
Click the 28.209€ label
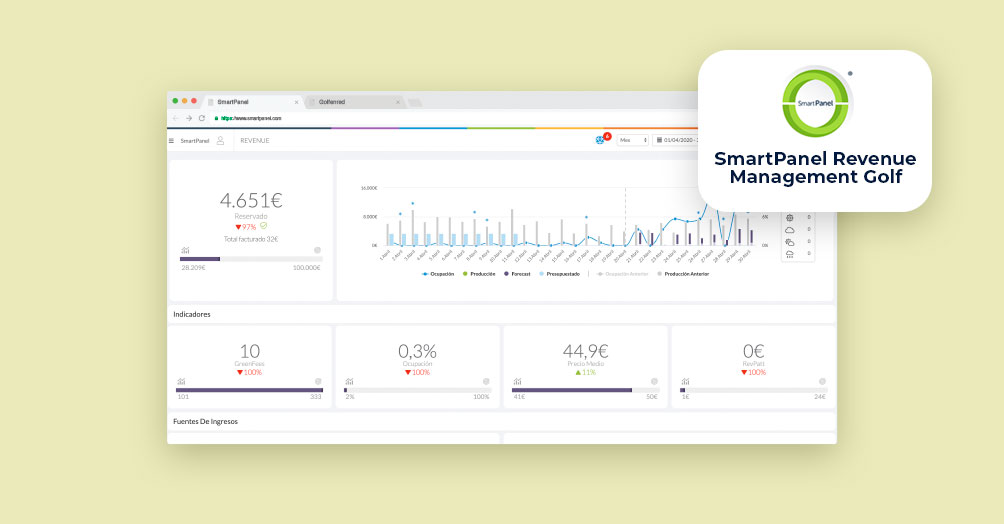[193, 268]
